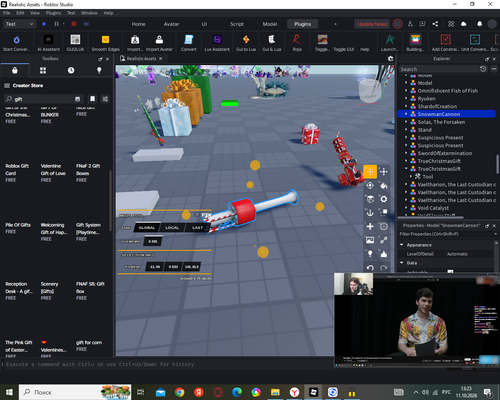Stop the simulation with red Stop button
The image size is (500, 400).
(74, 24)
